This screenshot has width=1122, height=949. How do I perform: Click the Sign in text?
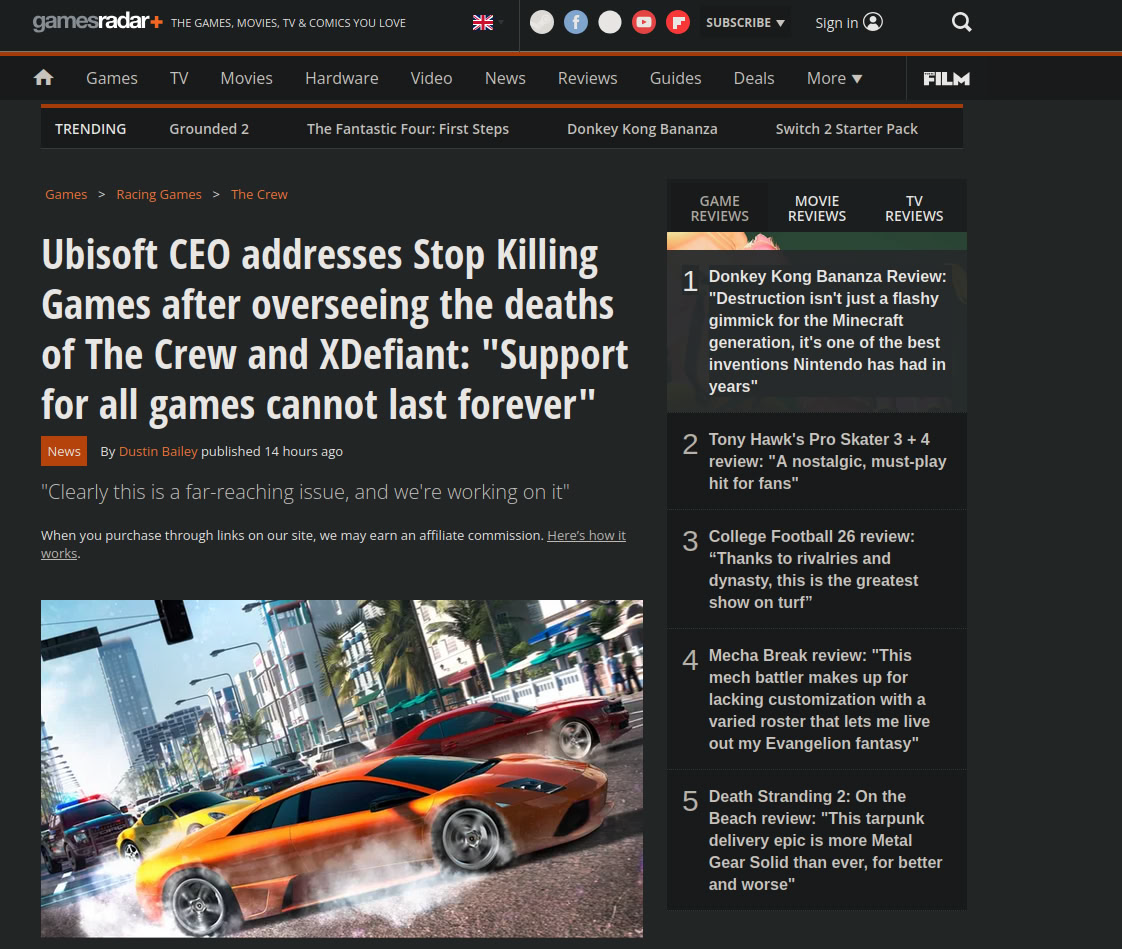click(x=836, y=23)
